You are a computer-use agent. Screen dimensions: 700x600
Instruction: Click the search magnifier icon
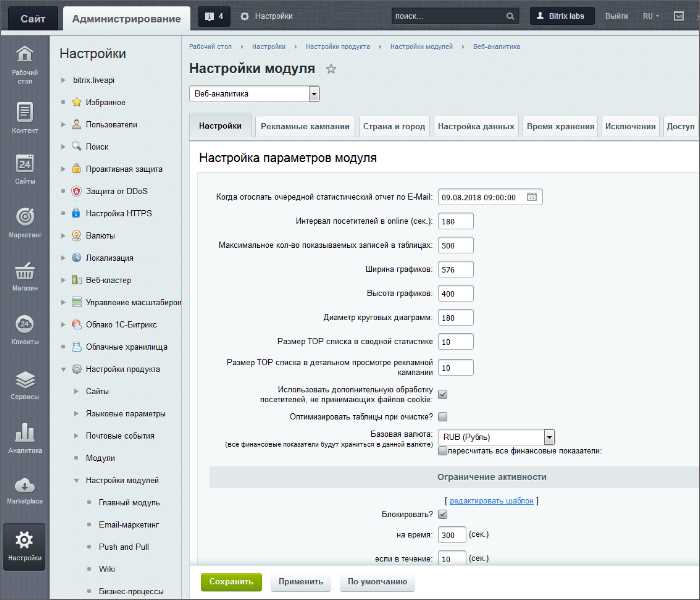[x=510, y=17]
